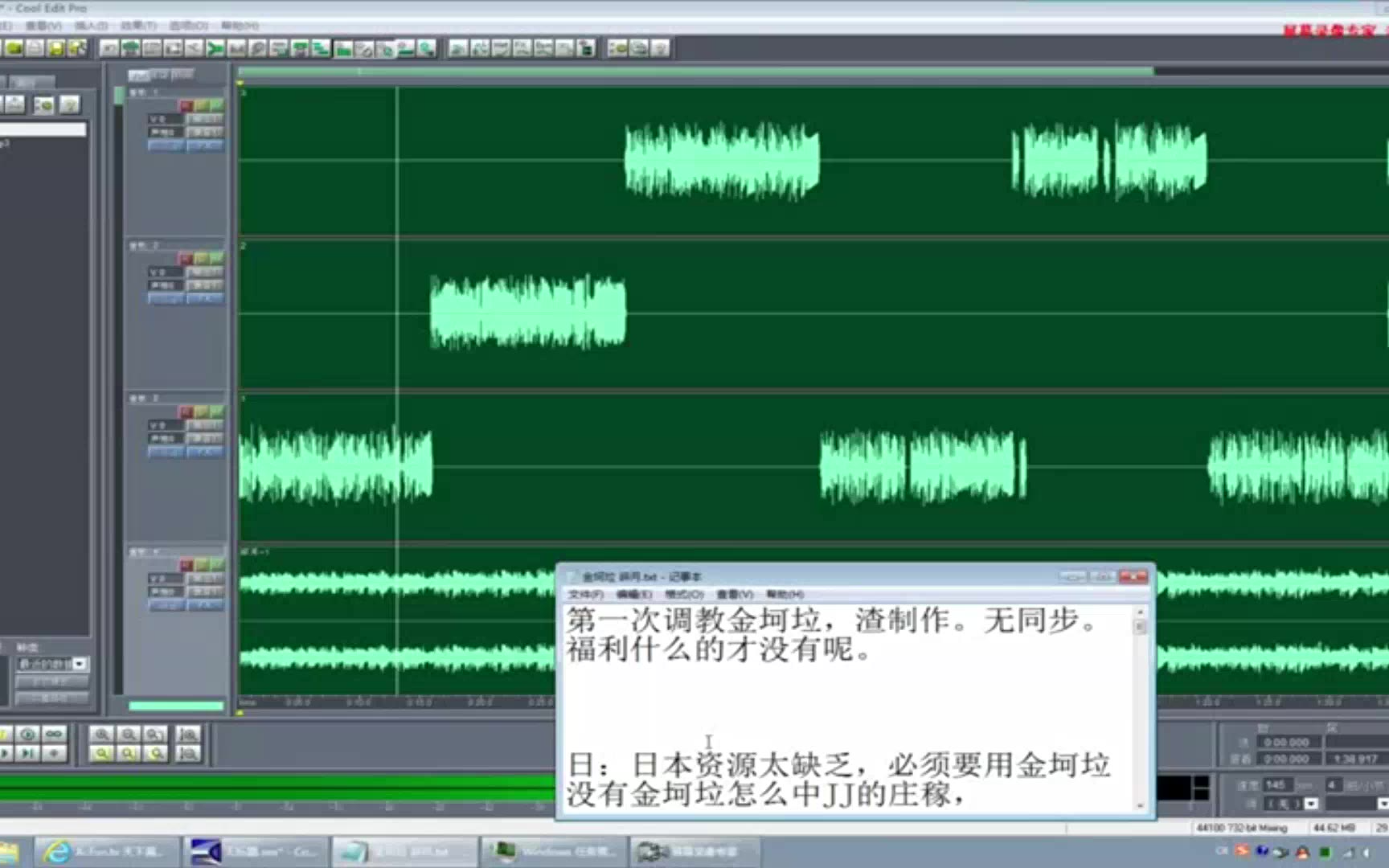
Task: Click the green arrow icon in main toolbar
Action: pos(215,48)
